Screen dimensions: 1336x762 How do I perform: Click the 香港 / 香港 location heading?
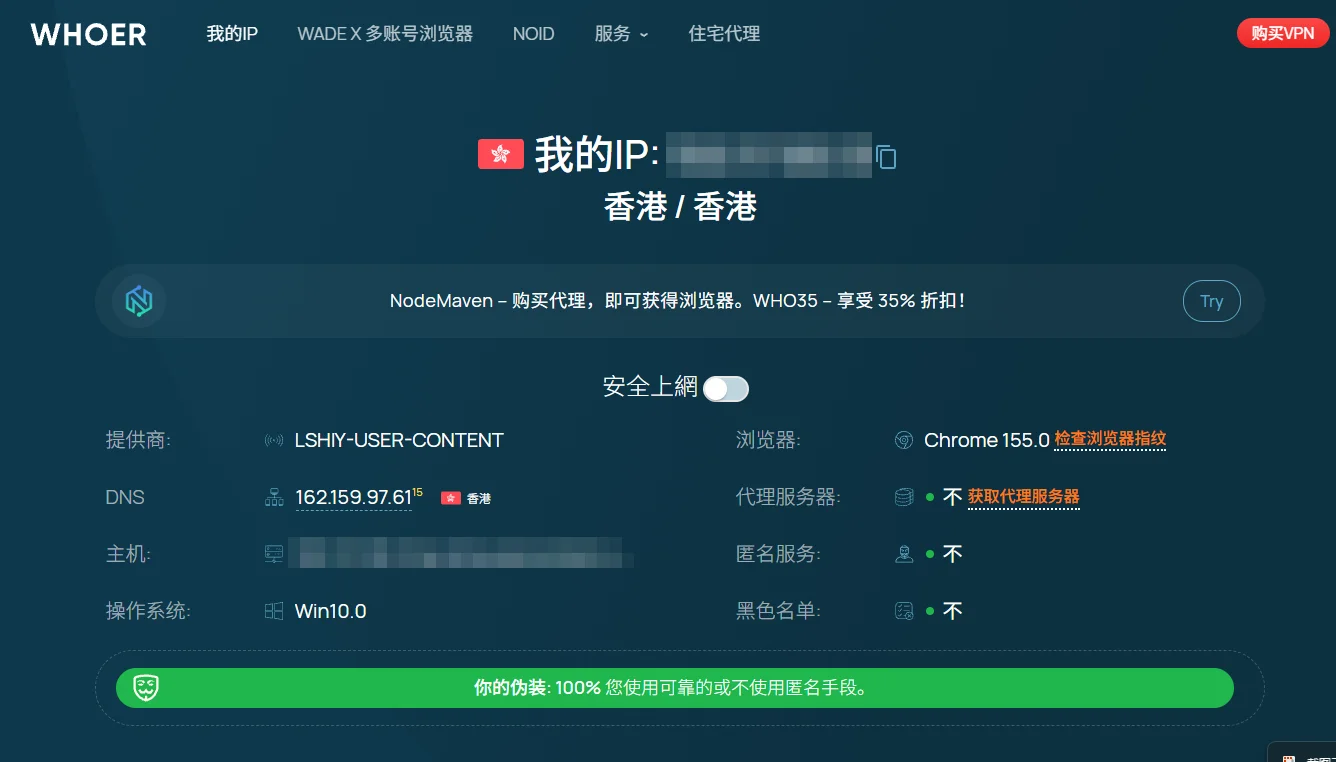tap(680, 207)
